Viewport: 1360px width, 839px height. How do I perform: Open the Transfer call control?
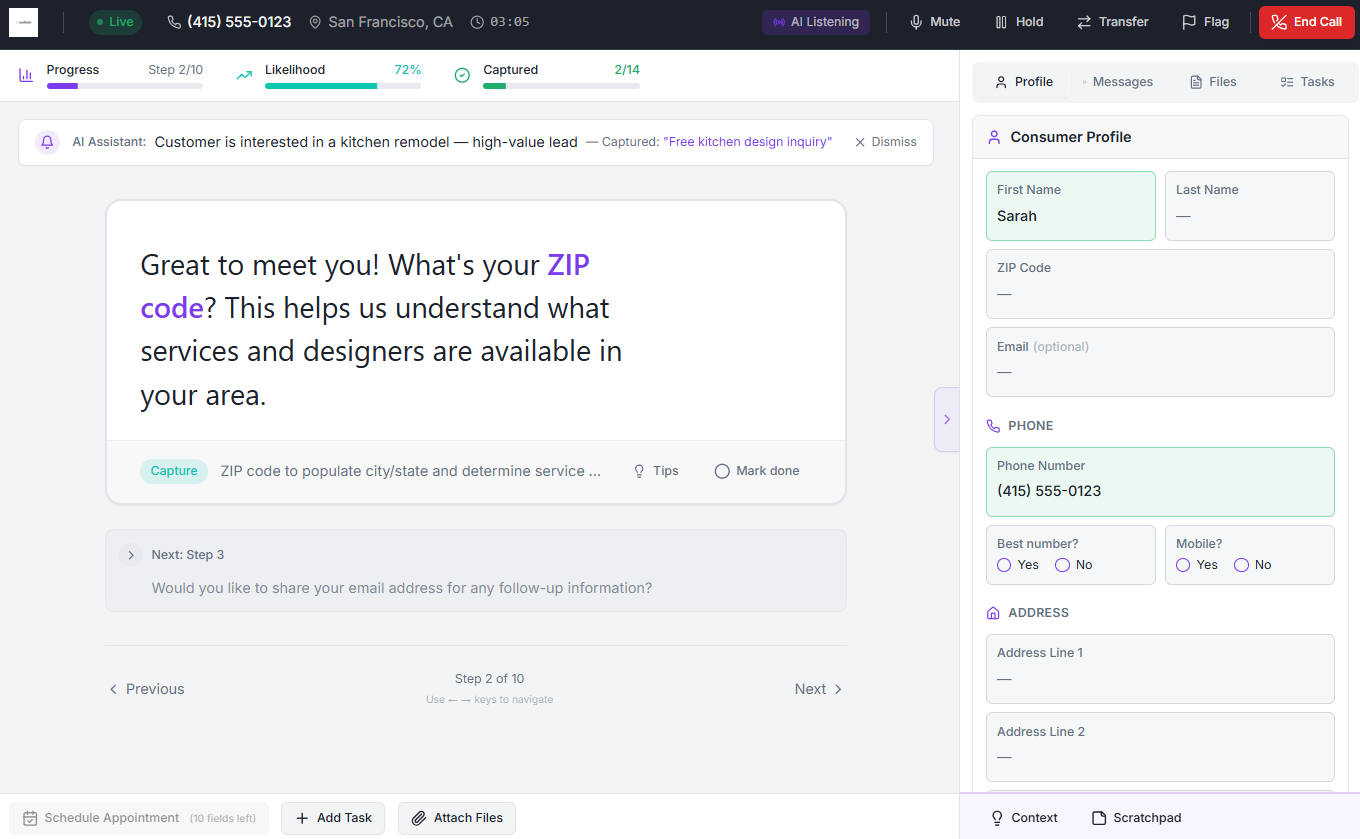(1112, 21)
